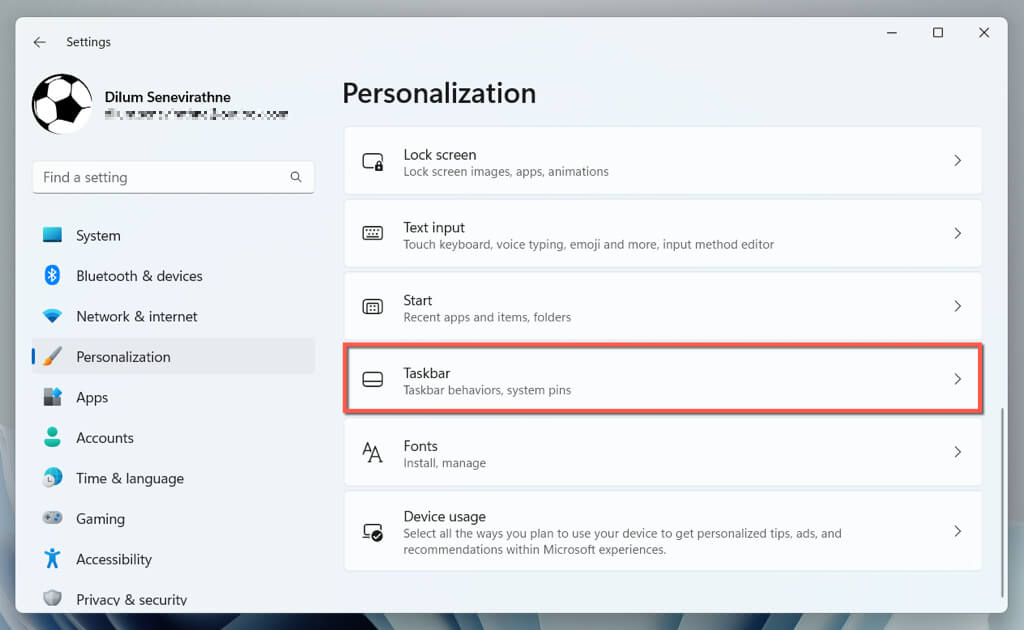The width and height of the screenshot is (1024, 630).
Task: Open the Start settings row
Action: pyautogui.click(x=662, y=307)
